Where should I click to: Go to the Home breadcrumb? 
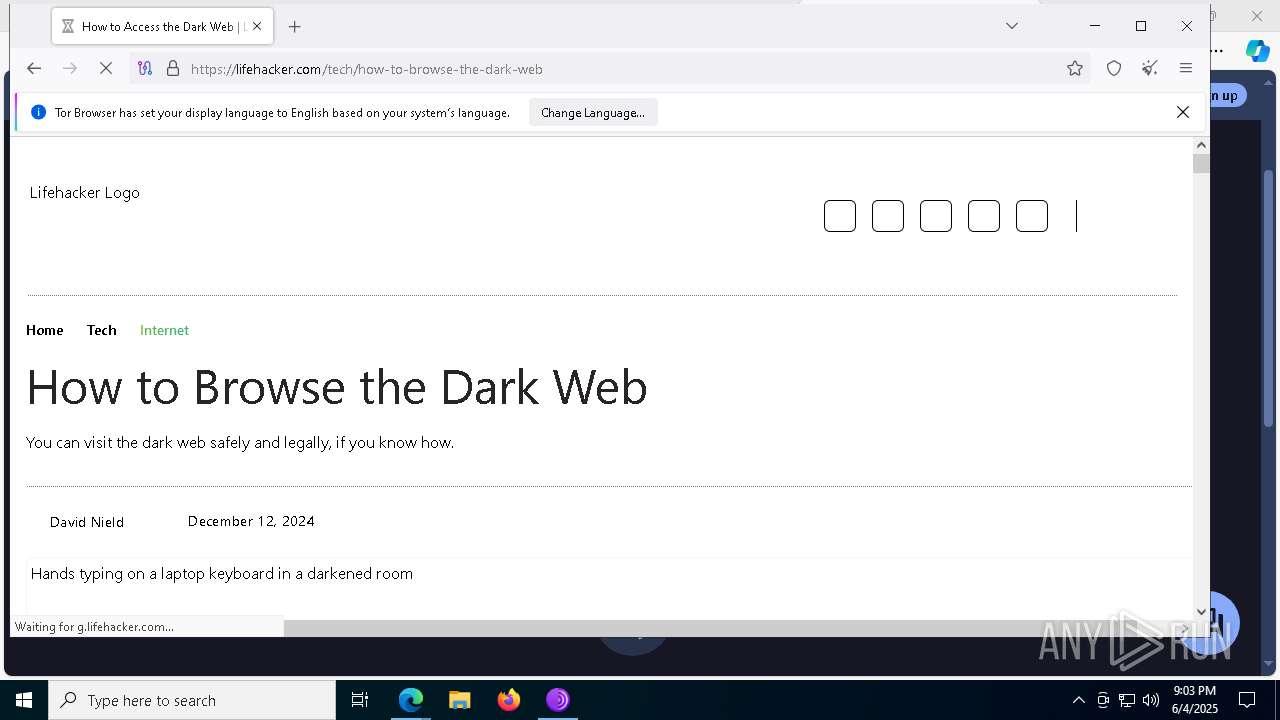coord(45,330)
